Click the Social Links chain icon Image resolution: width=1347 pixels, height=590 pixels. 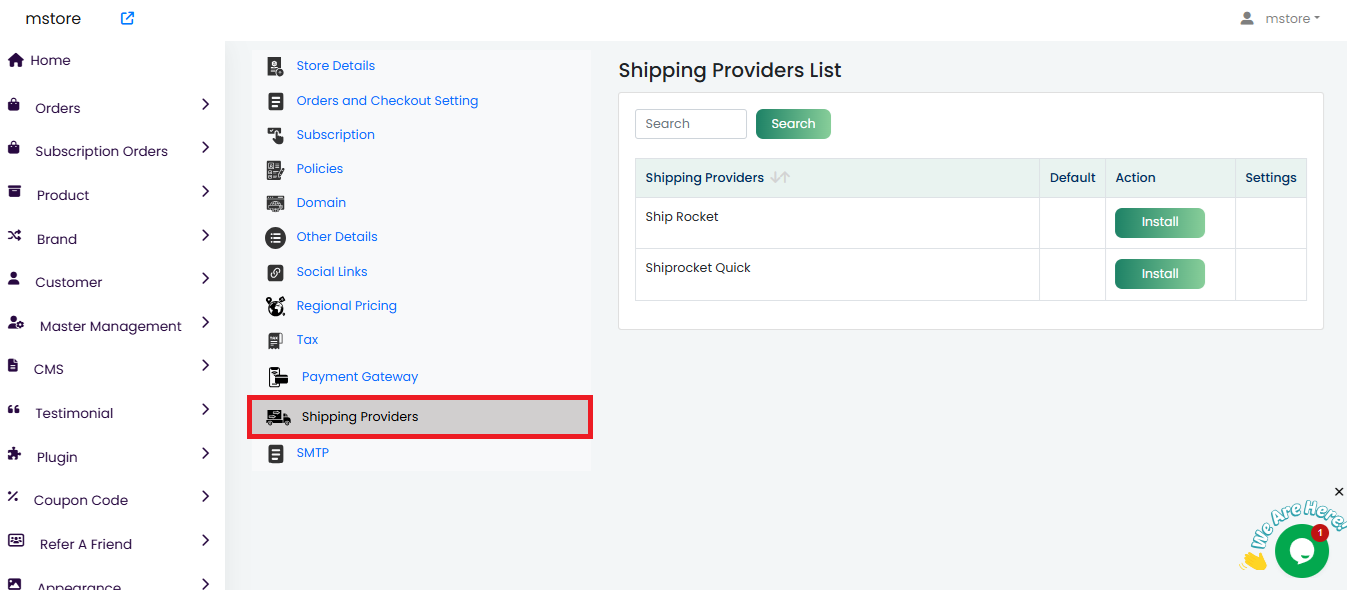[275, 272]
